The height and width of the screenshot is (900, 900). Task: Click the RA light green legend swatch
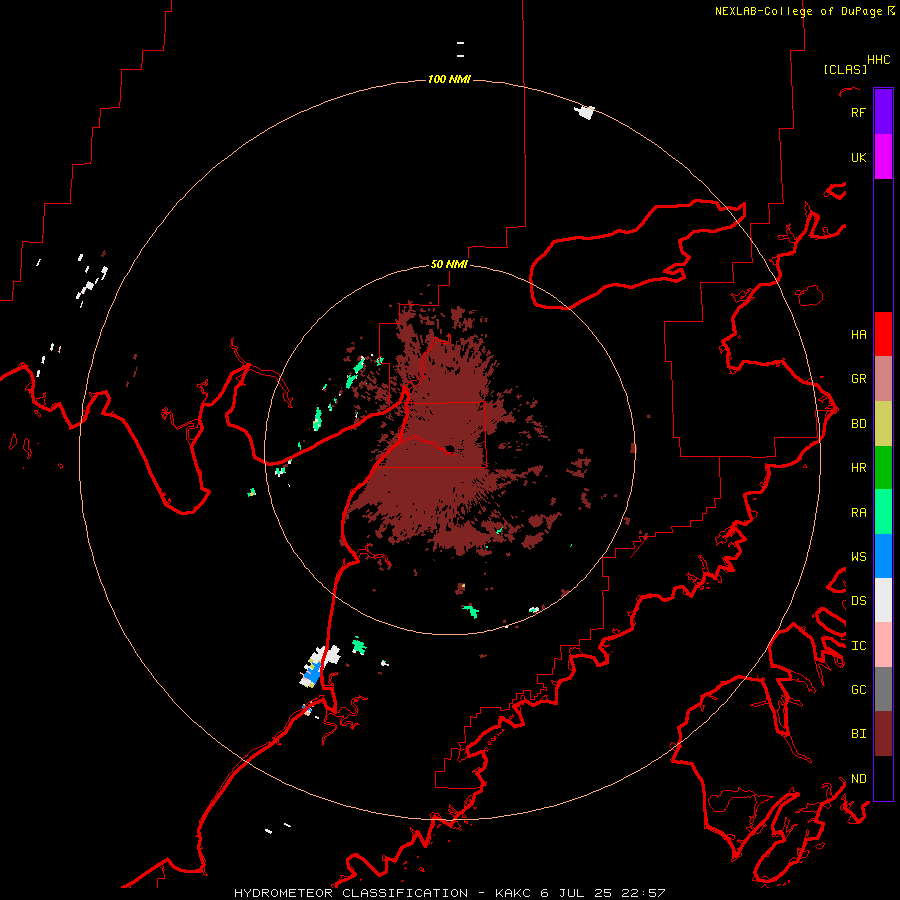pos(883,512)
